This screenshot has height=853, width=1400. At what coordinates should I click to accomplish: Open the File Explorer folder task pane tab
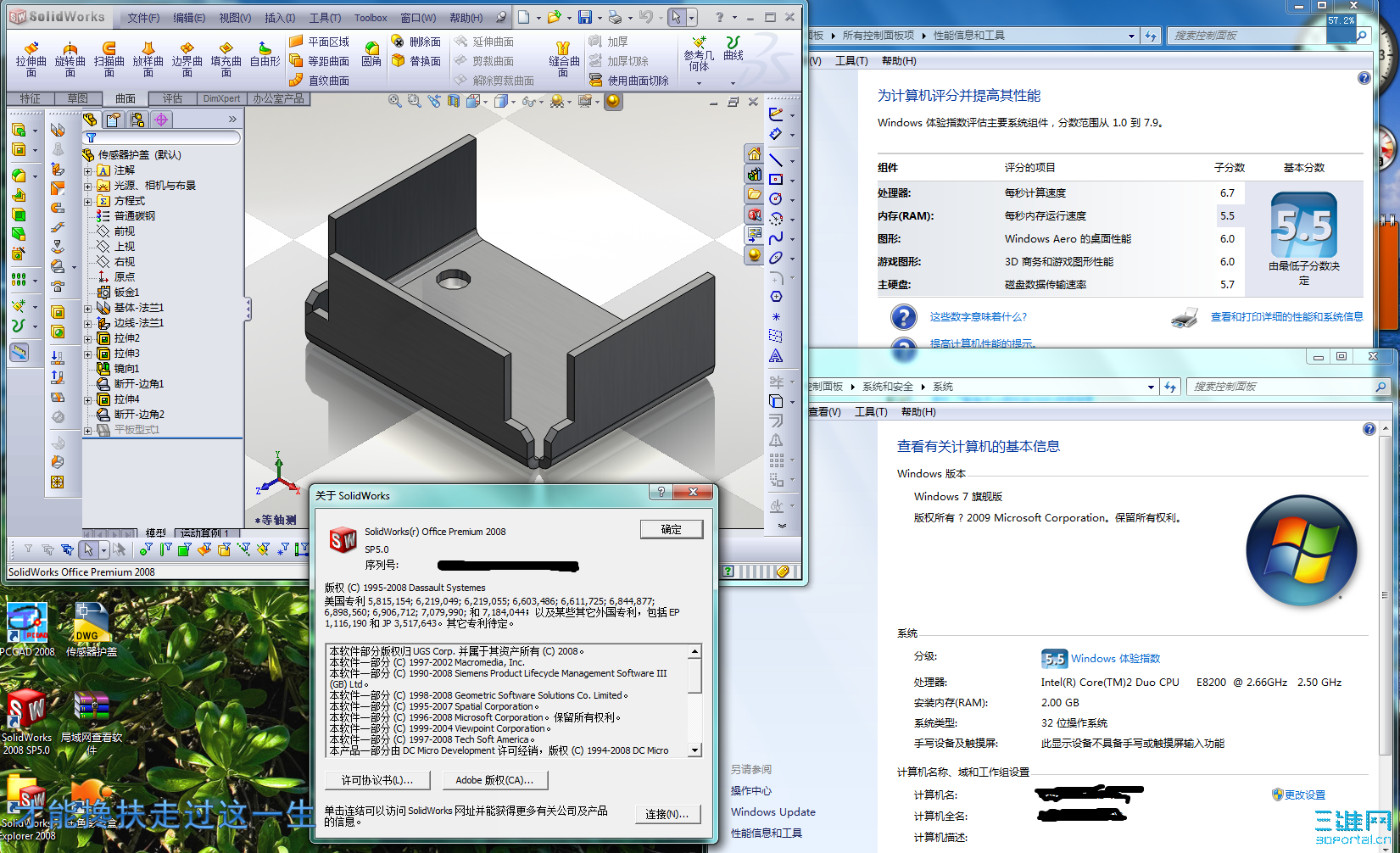click(x=754, y=194)
